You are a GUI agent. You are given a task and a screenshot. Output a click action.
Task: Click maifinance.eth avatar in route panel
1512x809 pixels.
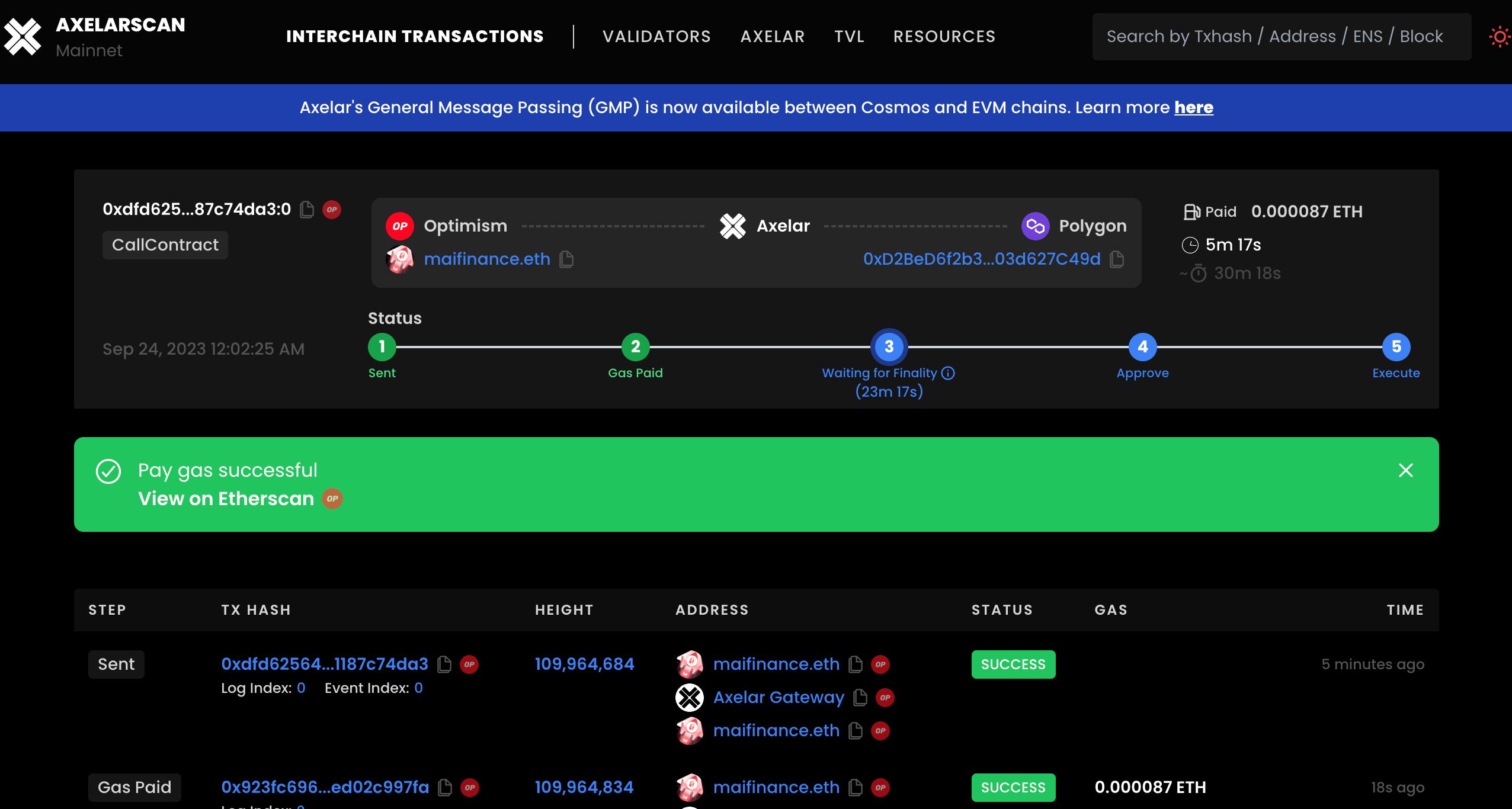pyautogui.click(x=400, y=259)
